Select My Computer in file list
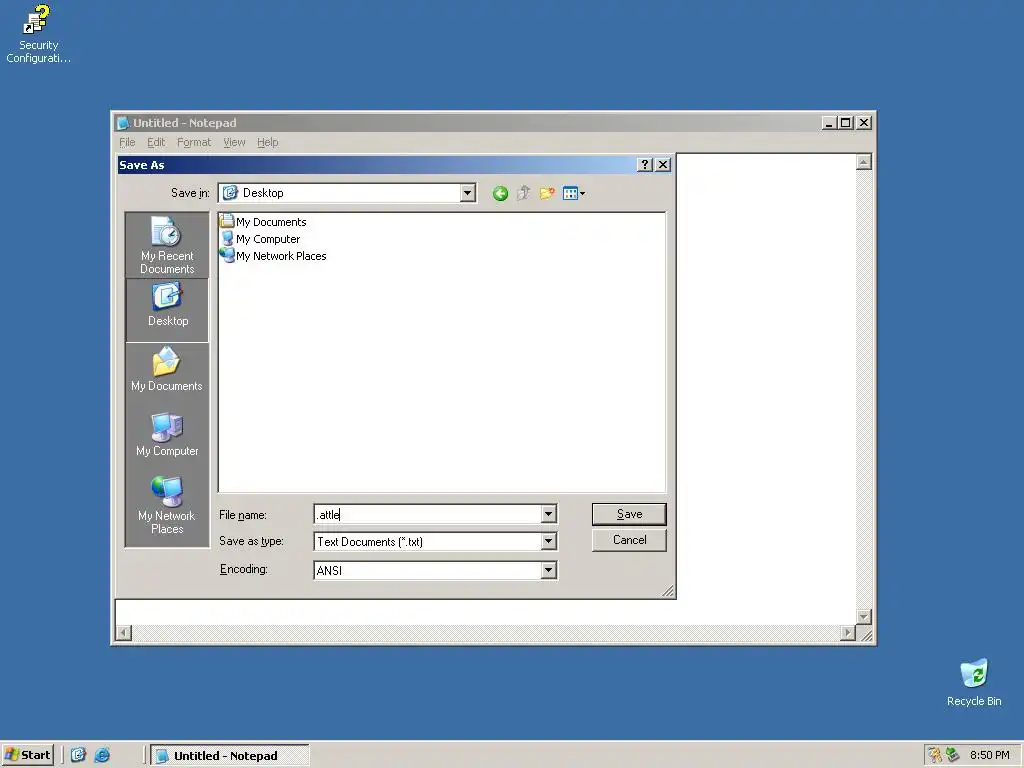The height and width of the screenshot is (768, 1024). click(261, 239)
